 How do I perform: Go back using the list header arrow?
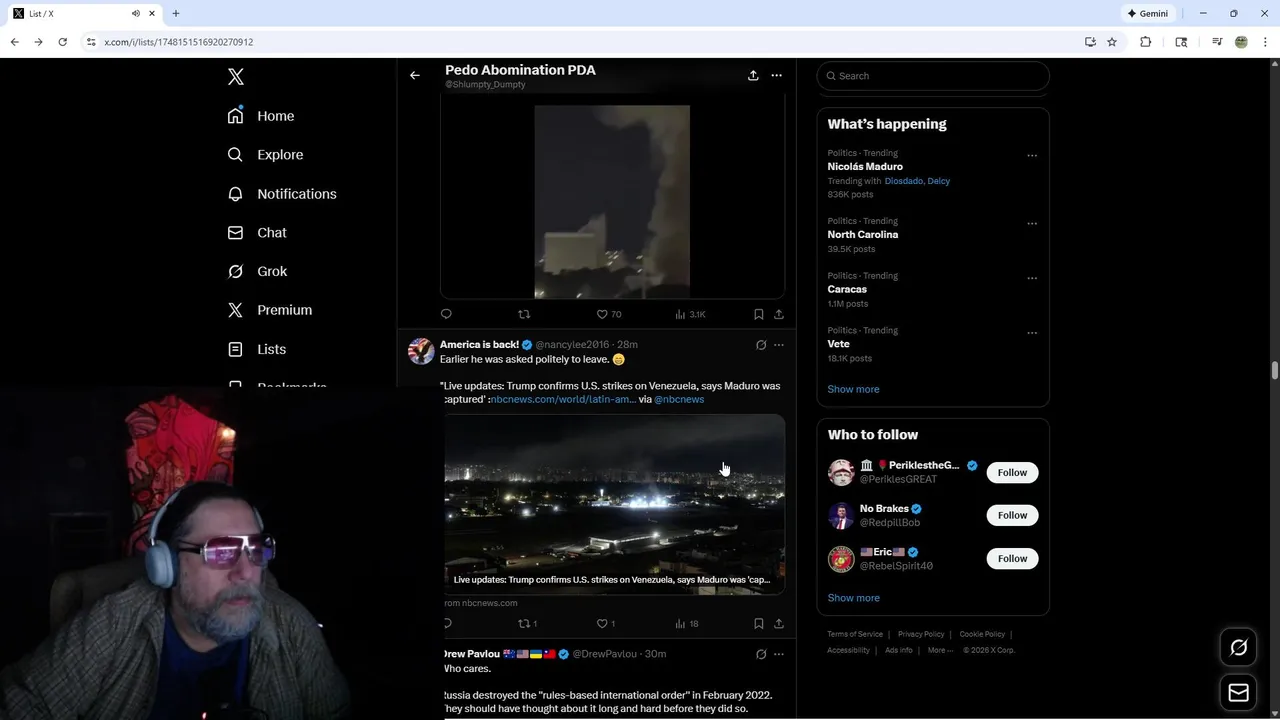[415, 75]
